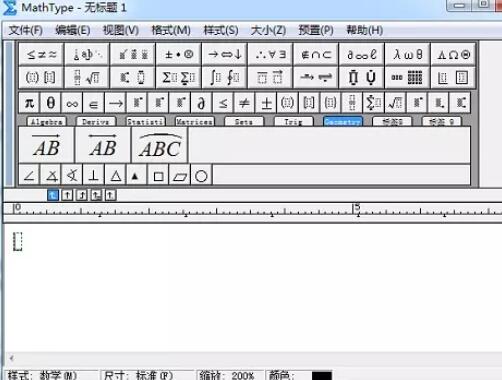Insert the measured angle symbol
Image resolution: width=502 pixels, height=380 pixels.
51,175
